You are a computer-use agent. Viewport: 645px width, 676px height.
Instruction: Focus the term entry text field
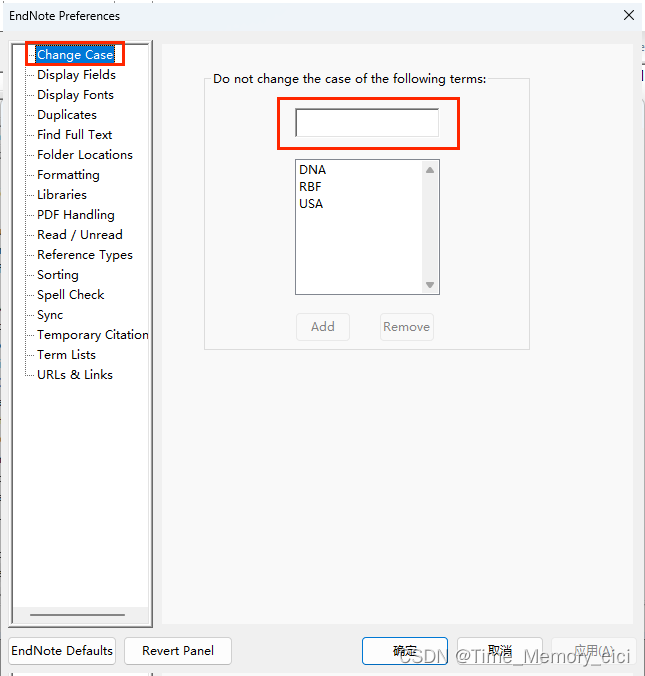[367, 123]
